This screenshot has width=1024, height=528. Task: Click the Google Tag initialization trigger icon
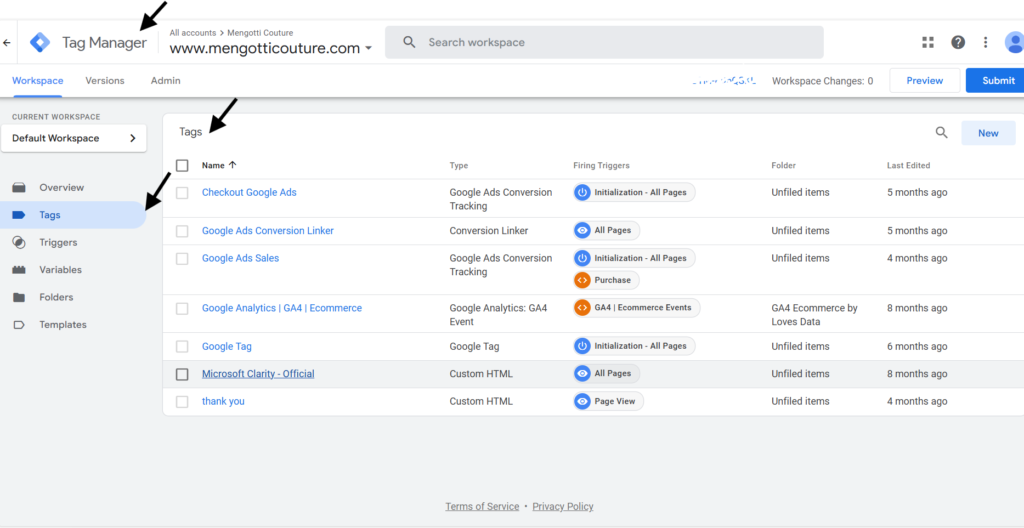[583, 346]
